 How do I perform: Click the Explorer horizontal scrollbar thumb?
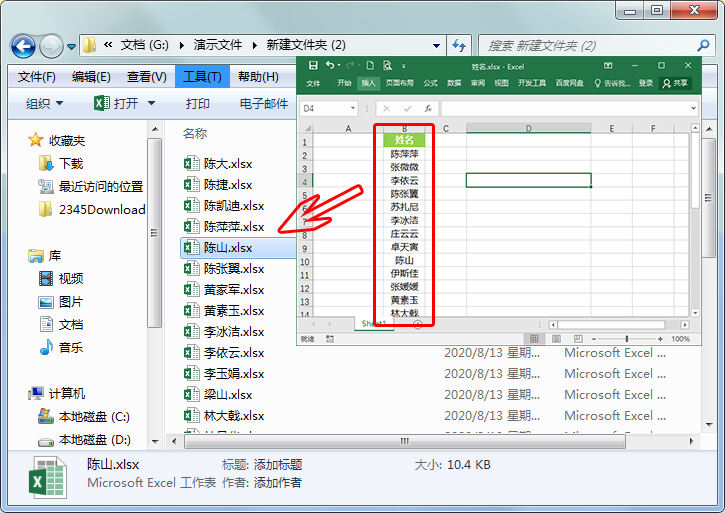pyautogui.click(x=405, y=441)
